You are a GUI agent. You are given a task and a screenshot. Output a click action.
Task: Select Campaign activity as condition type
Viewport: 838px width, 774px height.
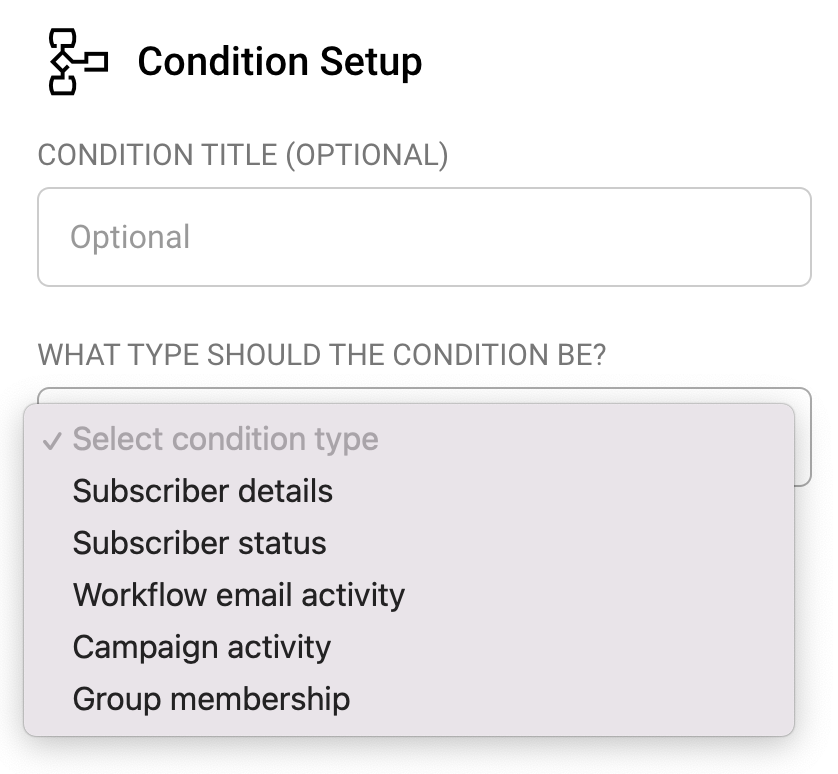coord(202,647)
